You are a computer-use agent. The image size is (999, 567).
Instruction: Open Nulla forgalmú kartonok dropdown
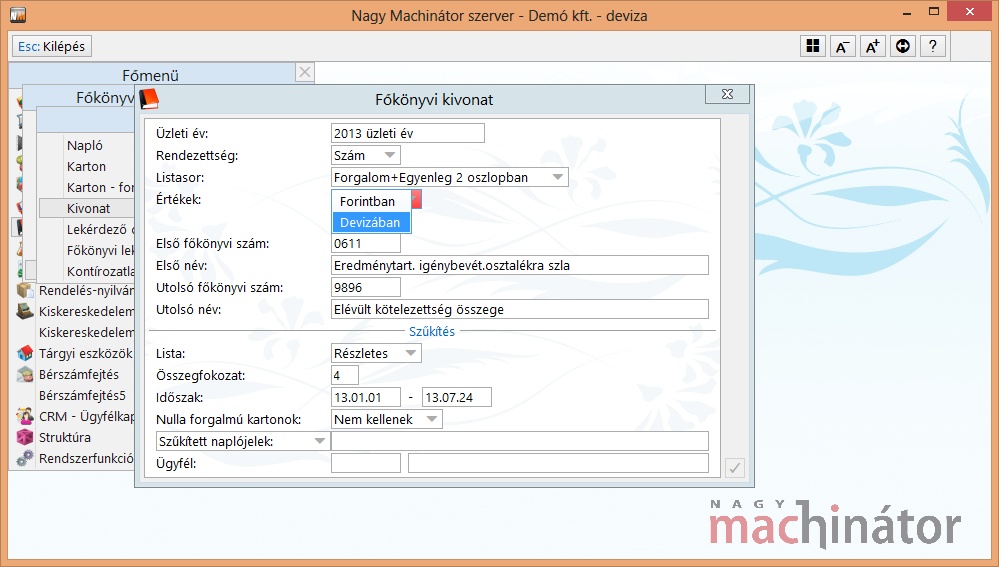click(387, 419)
